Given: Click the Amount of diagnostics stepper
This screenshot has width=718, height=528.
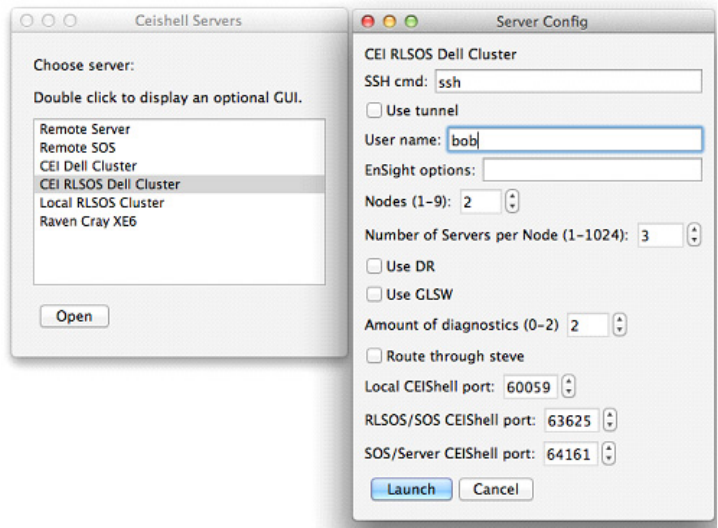Looking at the screenshot, I should click(x=619, y=325).
